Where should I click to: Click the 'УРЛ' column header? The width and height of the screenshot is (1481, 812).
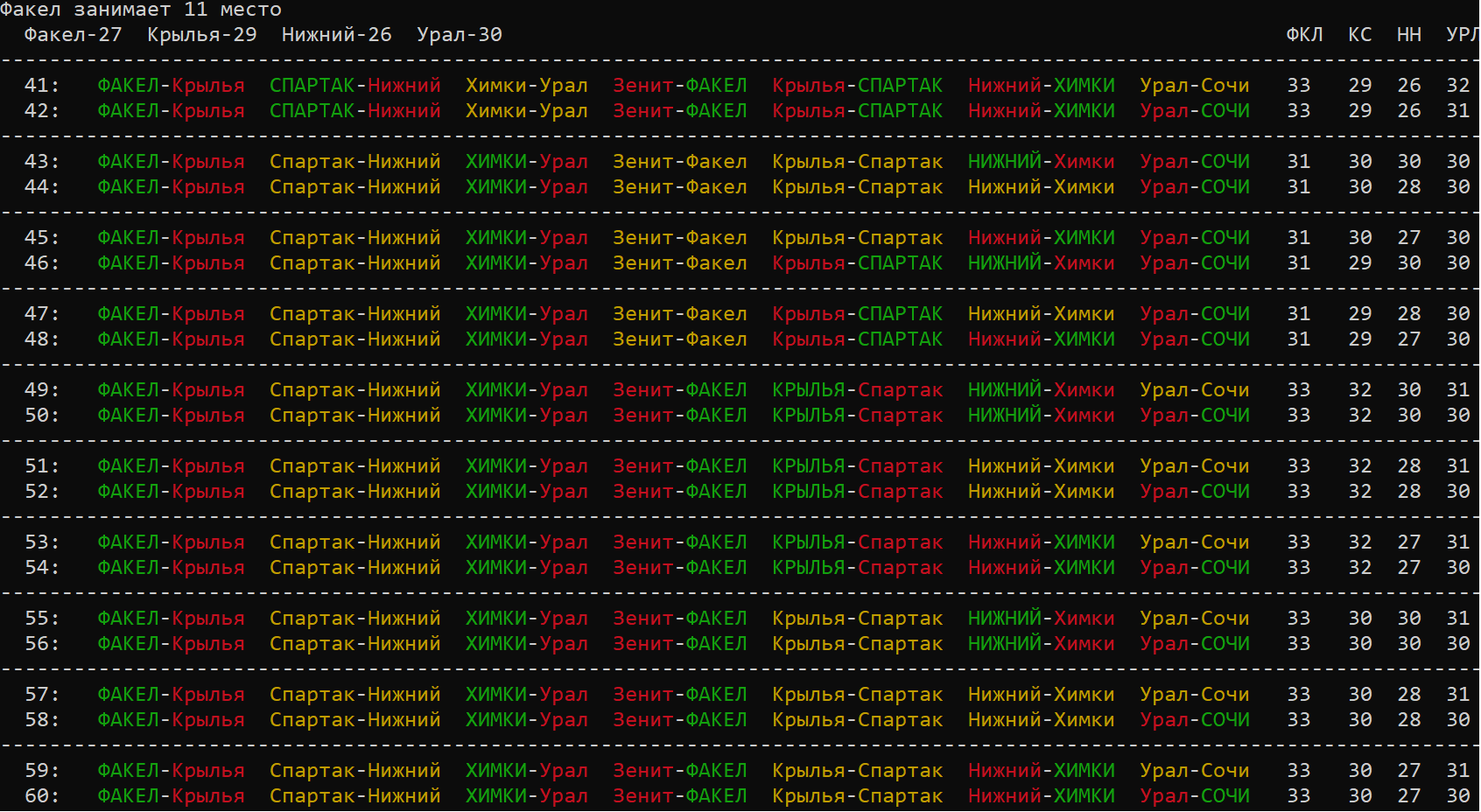point(1463,35)
